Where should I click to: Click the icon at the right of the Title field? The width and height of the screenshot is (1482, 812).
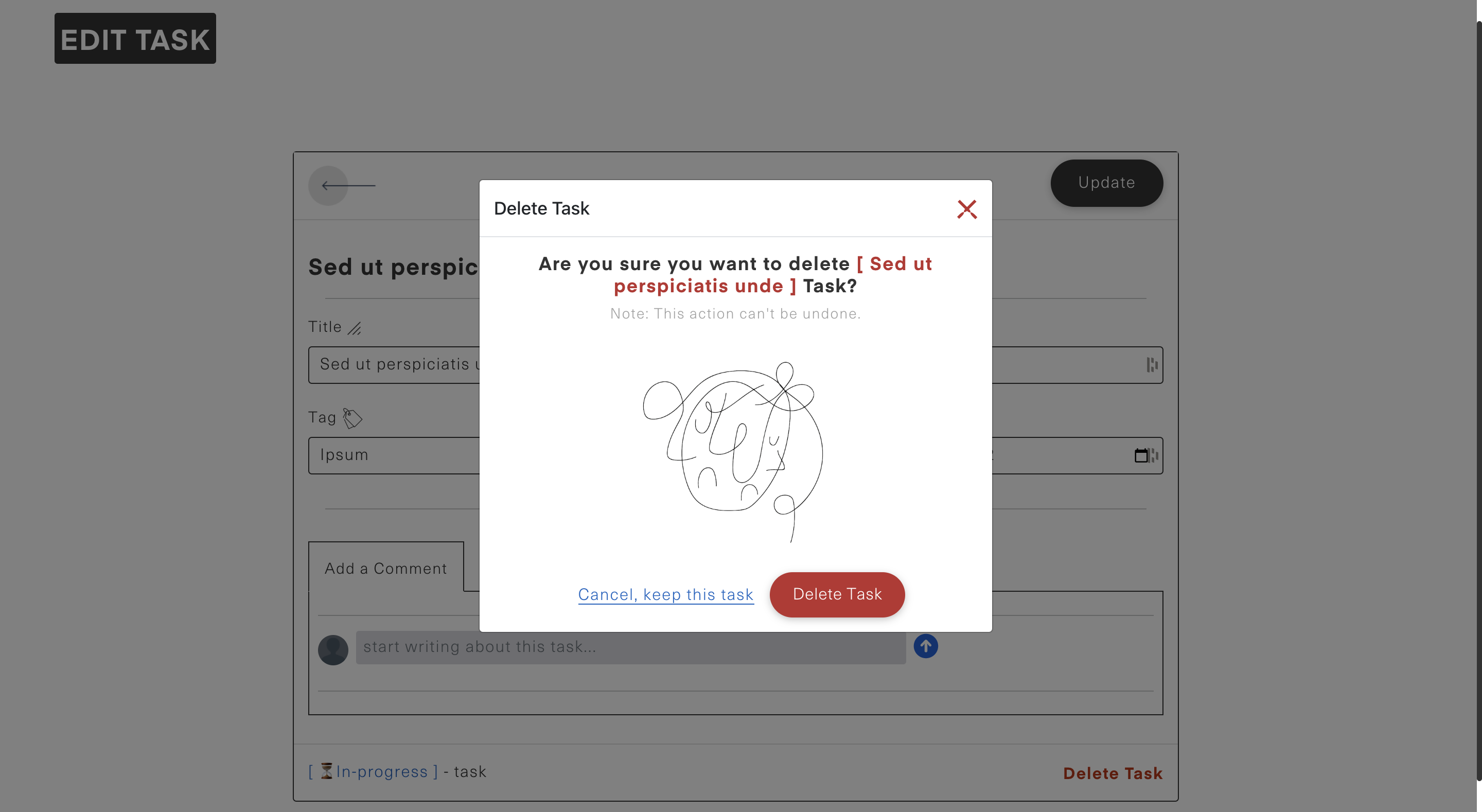1151,364
